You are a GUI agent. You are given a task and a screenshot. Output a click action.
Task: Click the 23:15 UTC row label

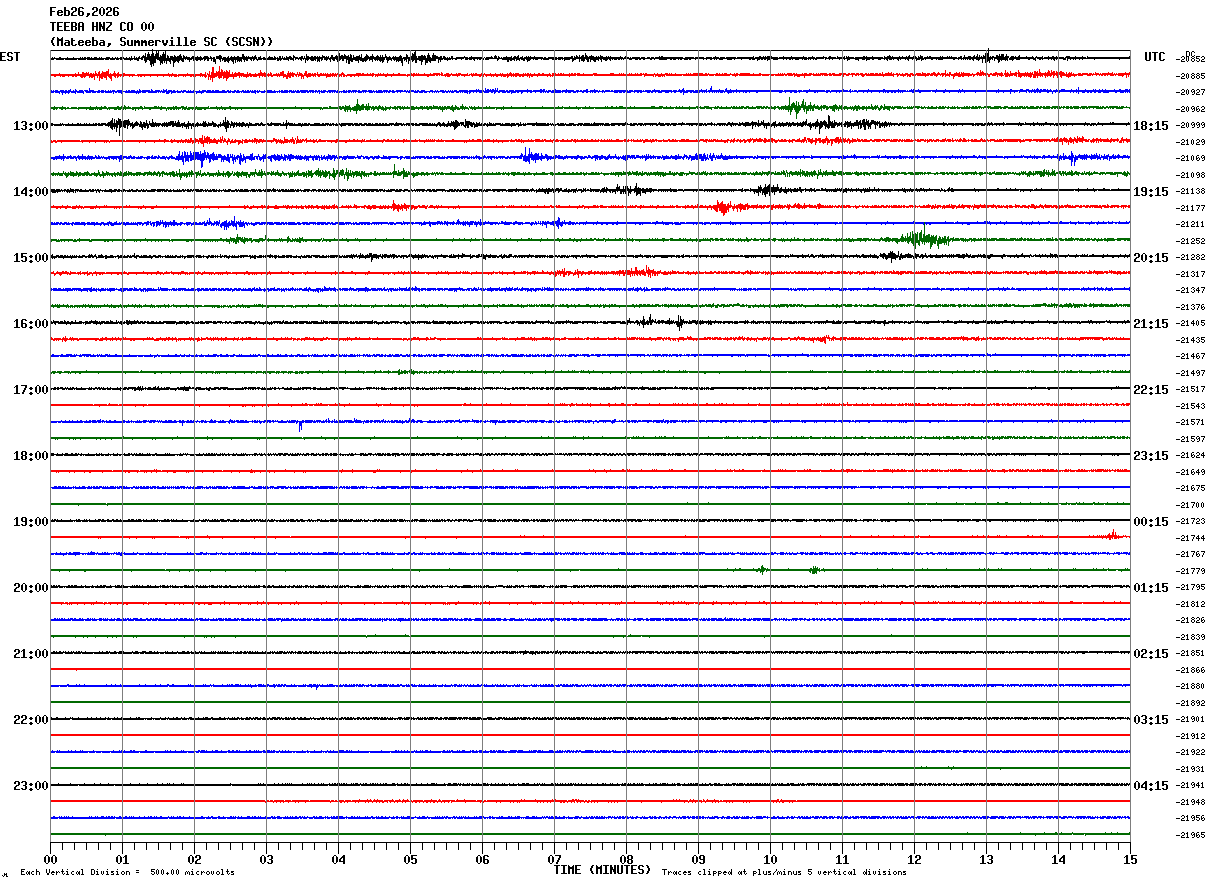pos(1151,456)
